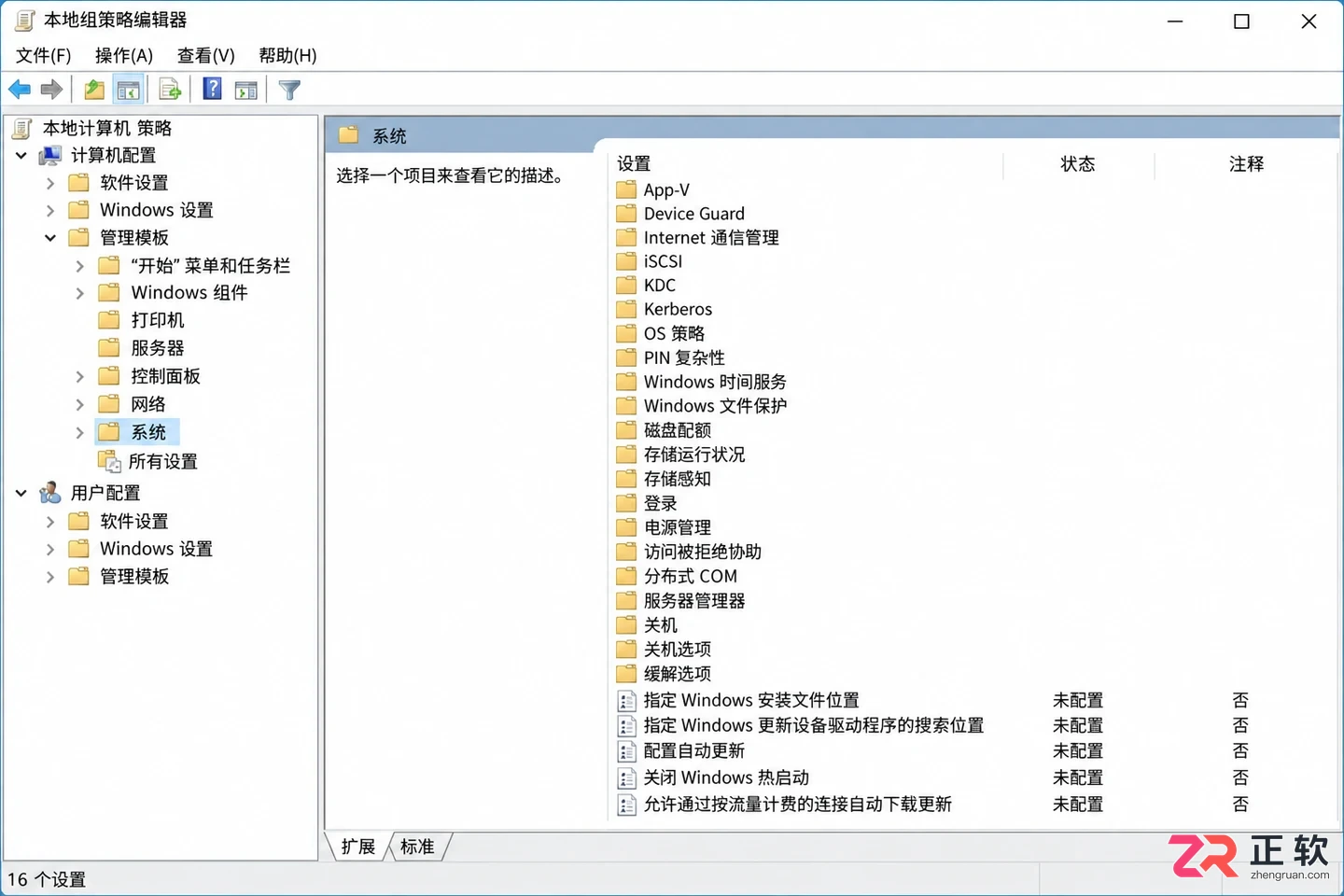This screenshot has height=896, width=1344.
Task: Expand the Windows 组件 tree node
Action: tap(80, 293)
